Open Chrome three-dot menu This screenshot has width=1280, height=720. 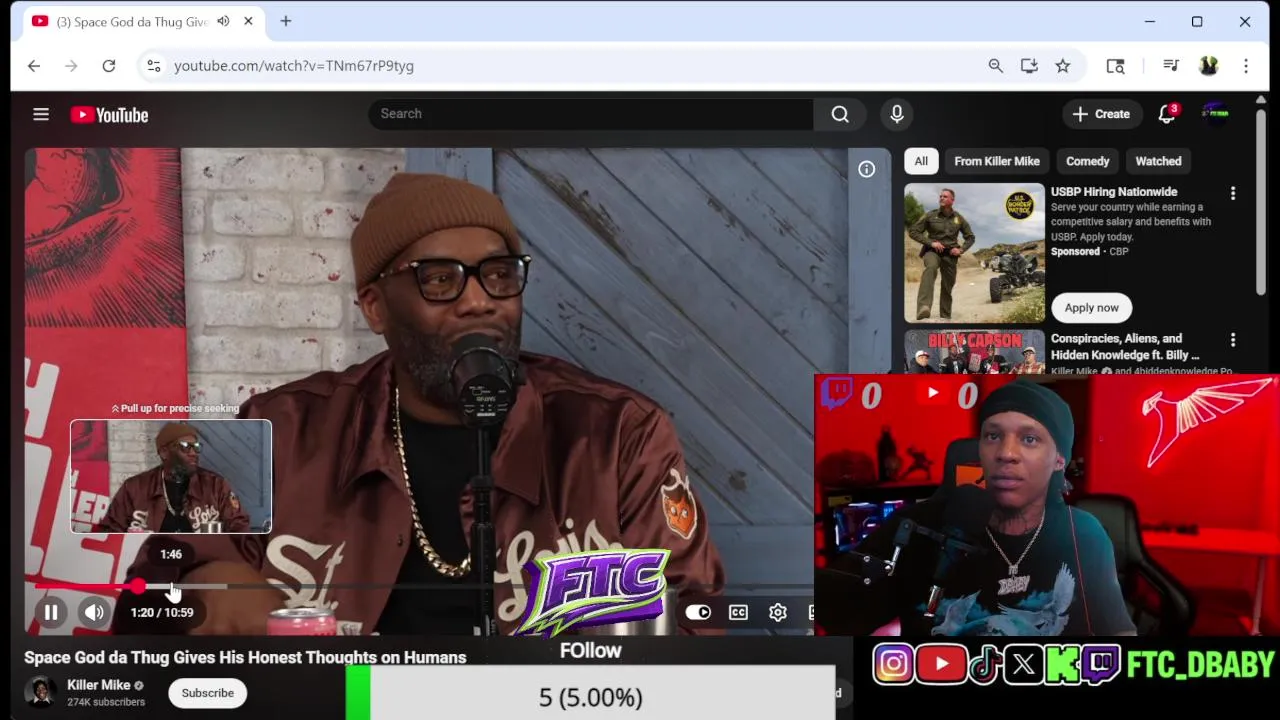pos(1246,66)
